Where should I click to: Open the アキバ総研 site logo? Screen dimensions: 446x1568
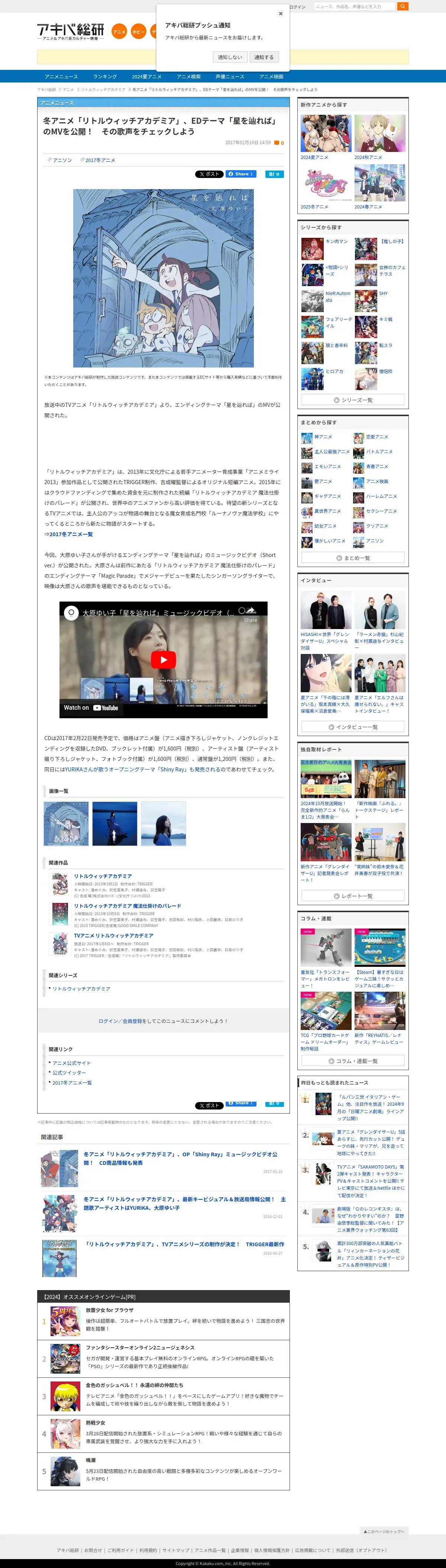(71, 31)
